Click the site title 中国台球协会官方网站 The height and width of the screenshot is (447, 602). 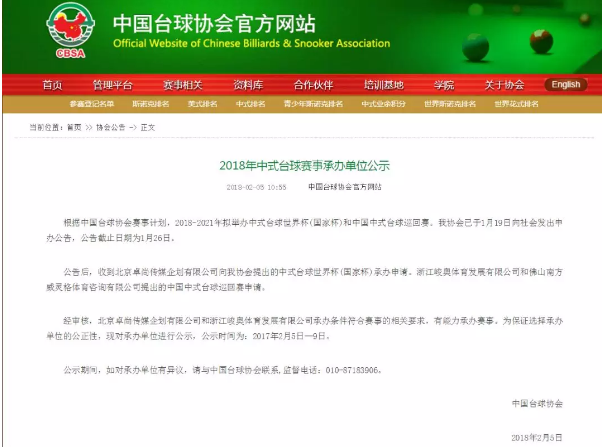214,23
